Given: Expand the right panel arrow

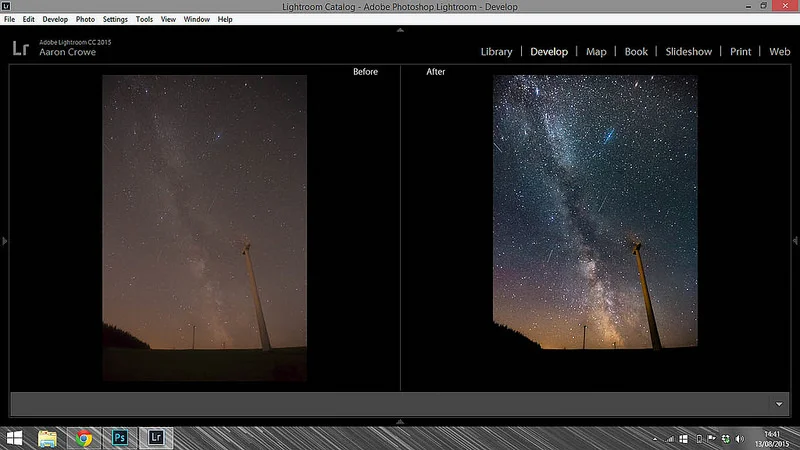Looking at the screenshot, I should (x=795, y=241).
